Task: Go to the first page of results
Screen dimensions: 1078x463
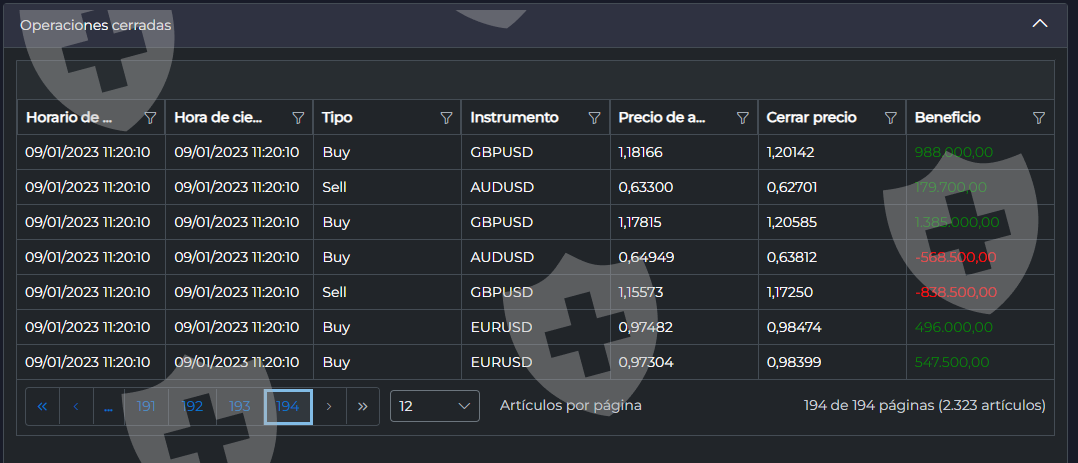Action: pyautogui.click(x=42, y=407)
